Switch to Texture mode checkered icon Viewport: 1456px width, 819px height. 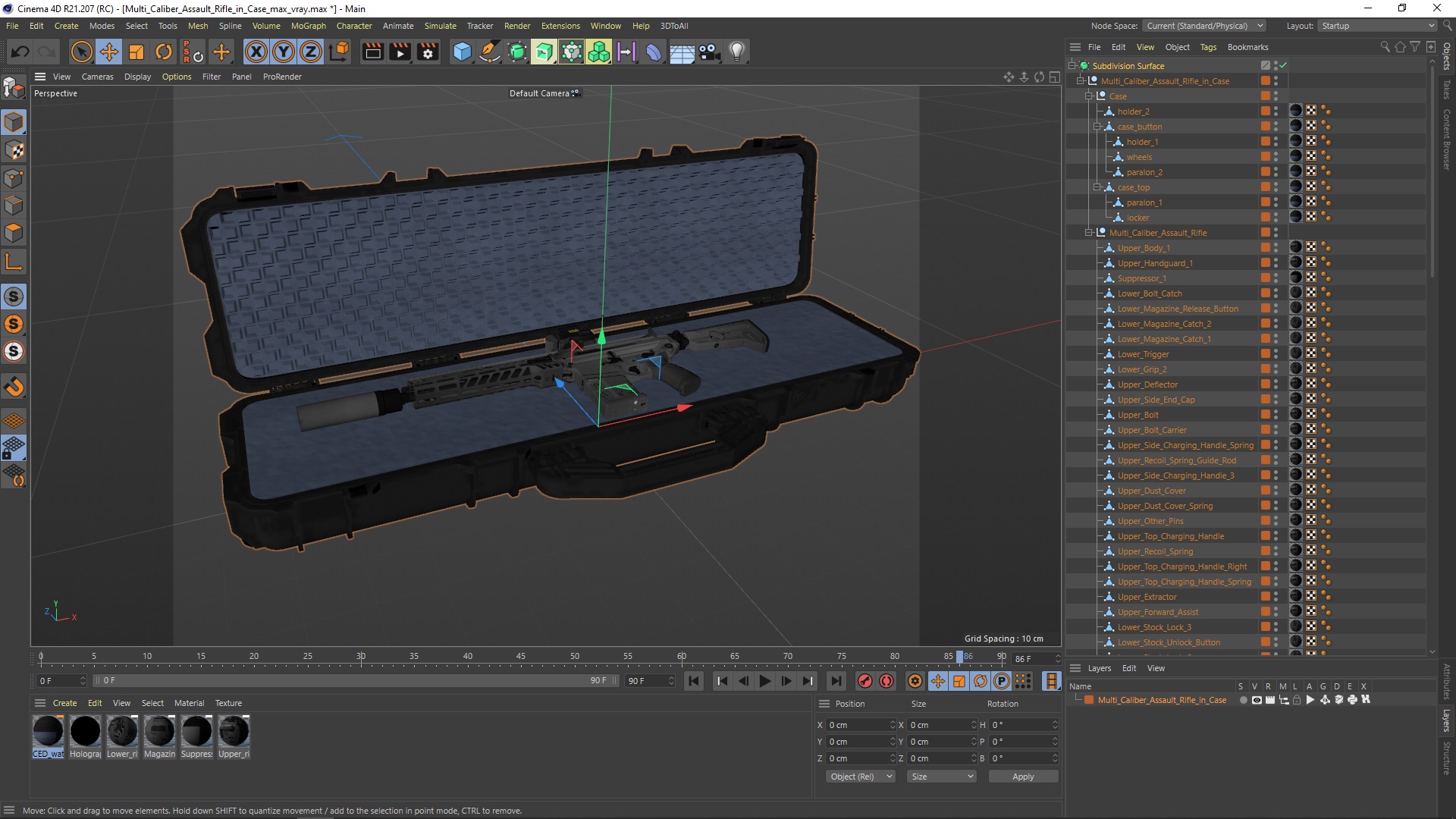click(x=14, y=150)
